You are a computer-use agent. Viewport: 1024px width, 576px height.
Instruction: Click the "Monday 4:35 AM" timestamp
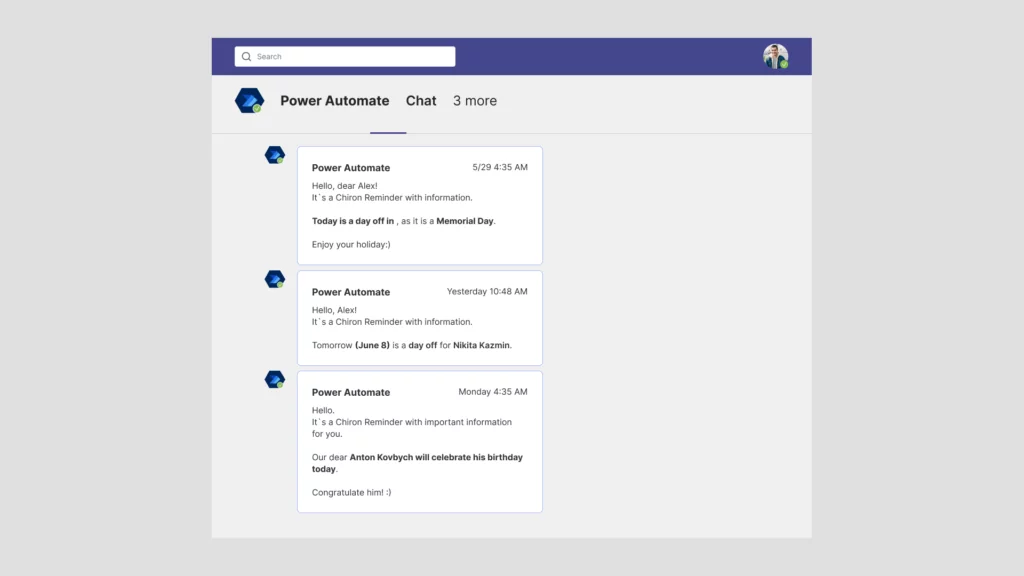coord(491,391)
